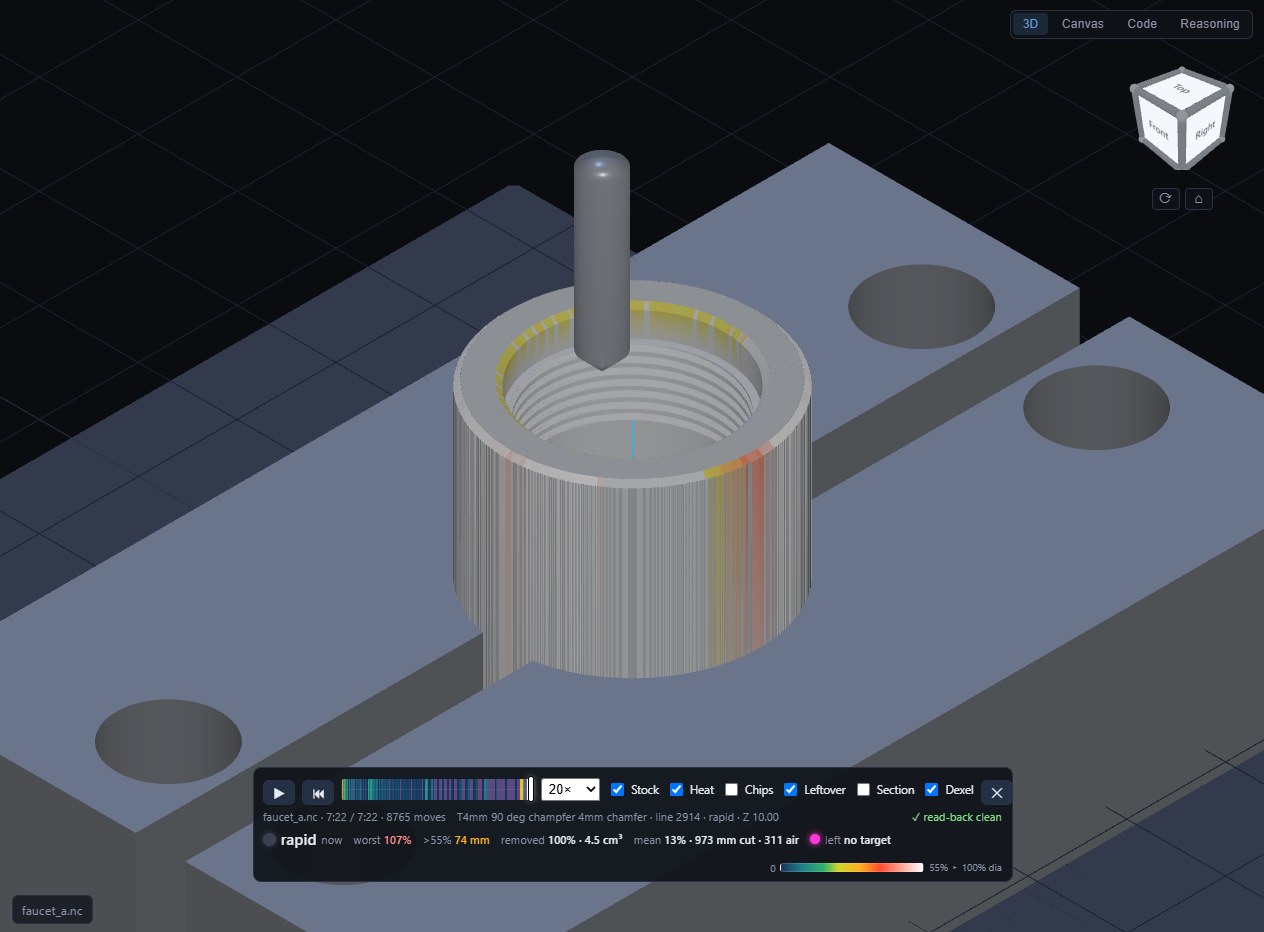Close the simulation control panel

(x=996, y=793)
